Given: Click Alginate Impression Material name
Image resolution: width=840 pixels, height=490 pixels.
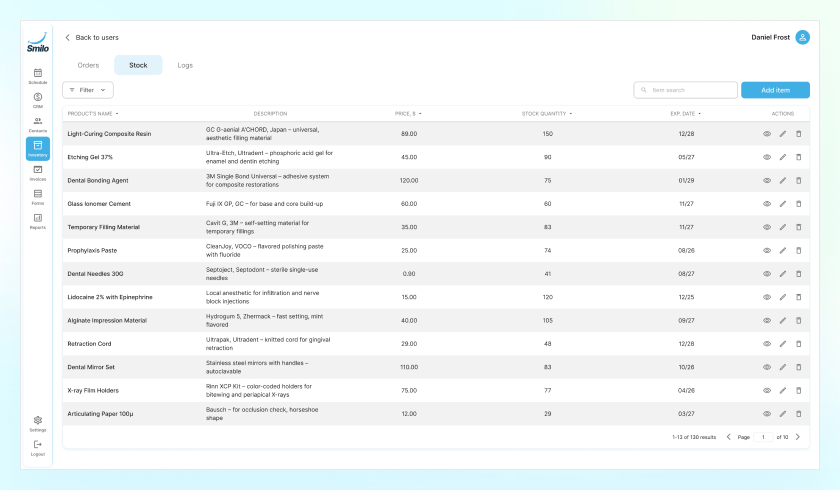Looking at the screenshot, I should 107,320.
